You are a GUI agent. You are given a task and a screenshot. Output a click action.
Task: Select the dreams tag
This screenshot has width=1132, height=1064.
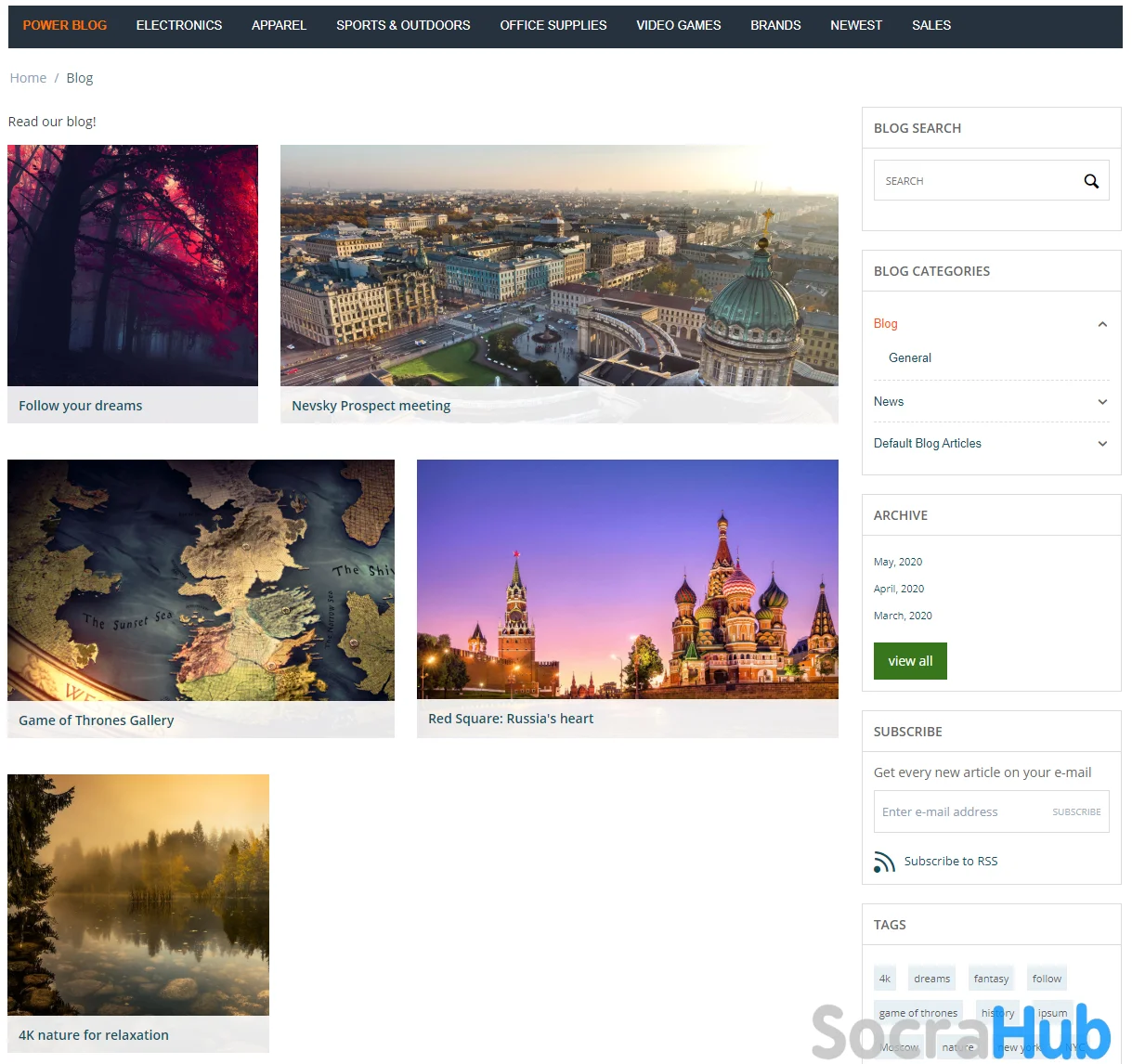tap(931, 979)
